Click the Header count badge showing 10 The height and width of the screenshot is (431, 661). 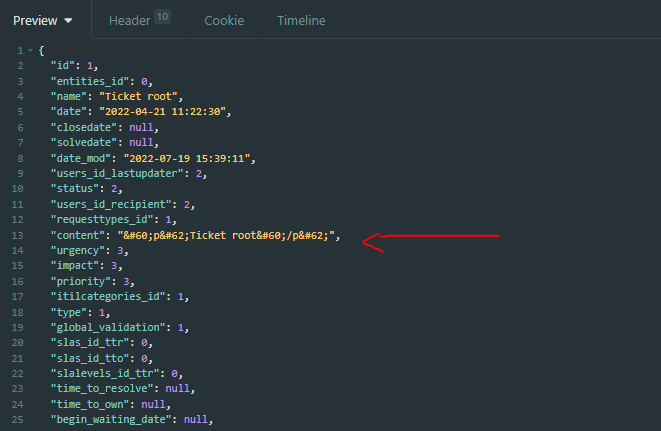[162, 17]
